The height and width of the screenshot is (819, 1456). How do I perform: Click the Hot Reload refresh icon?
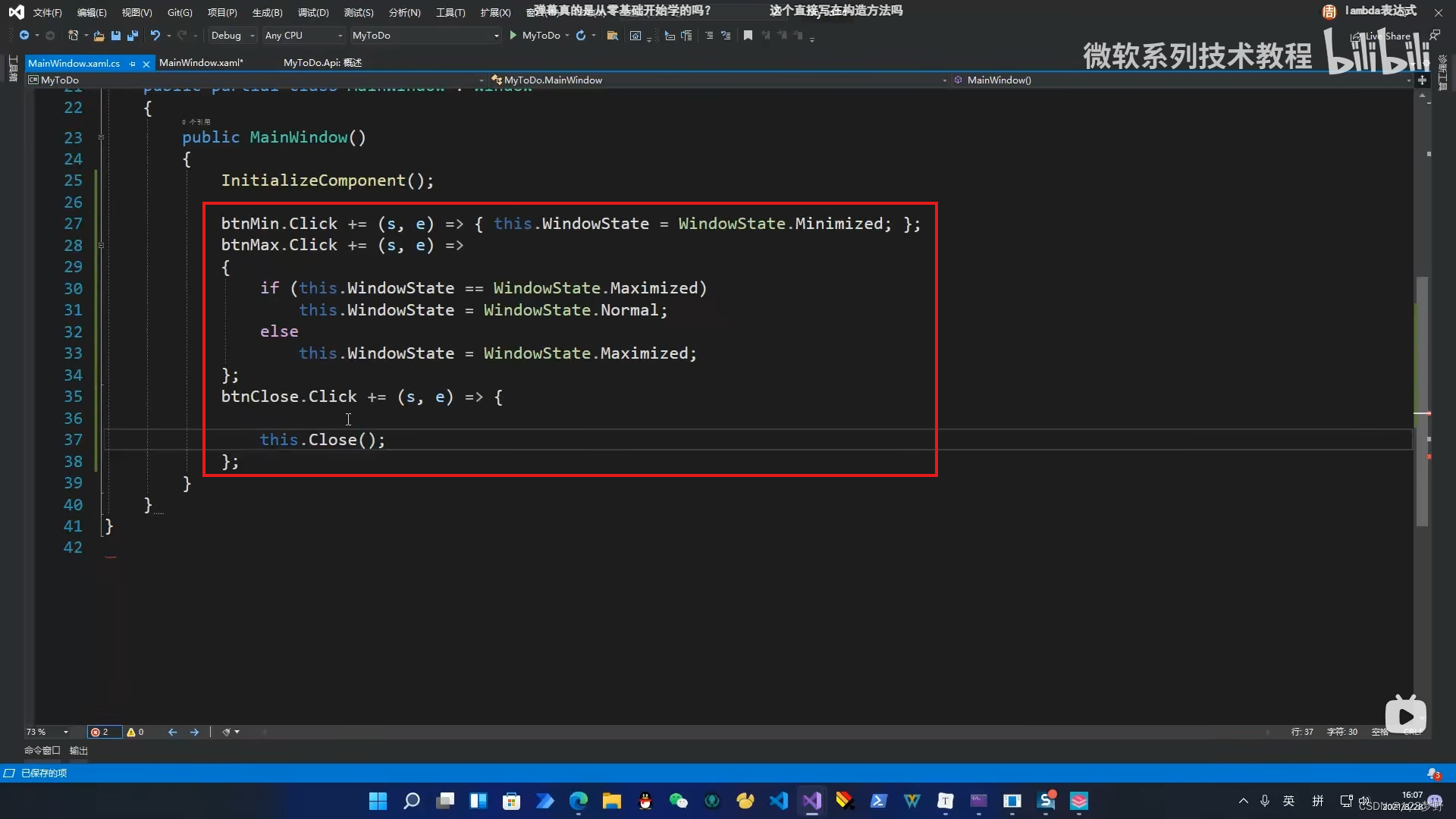[581, 36]
